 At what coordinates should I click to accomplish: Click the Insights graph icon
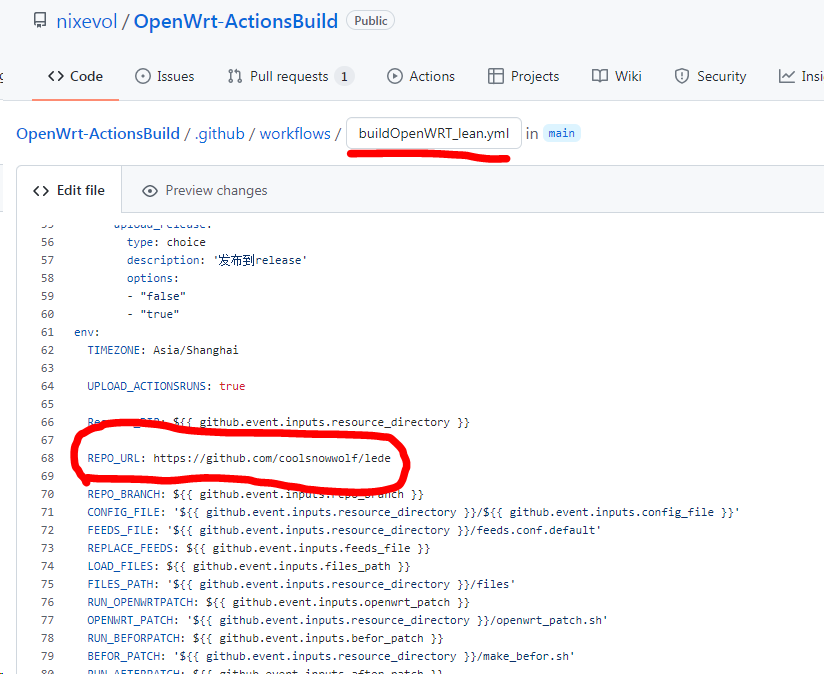point(787,76)
